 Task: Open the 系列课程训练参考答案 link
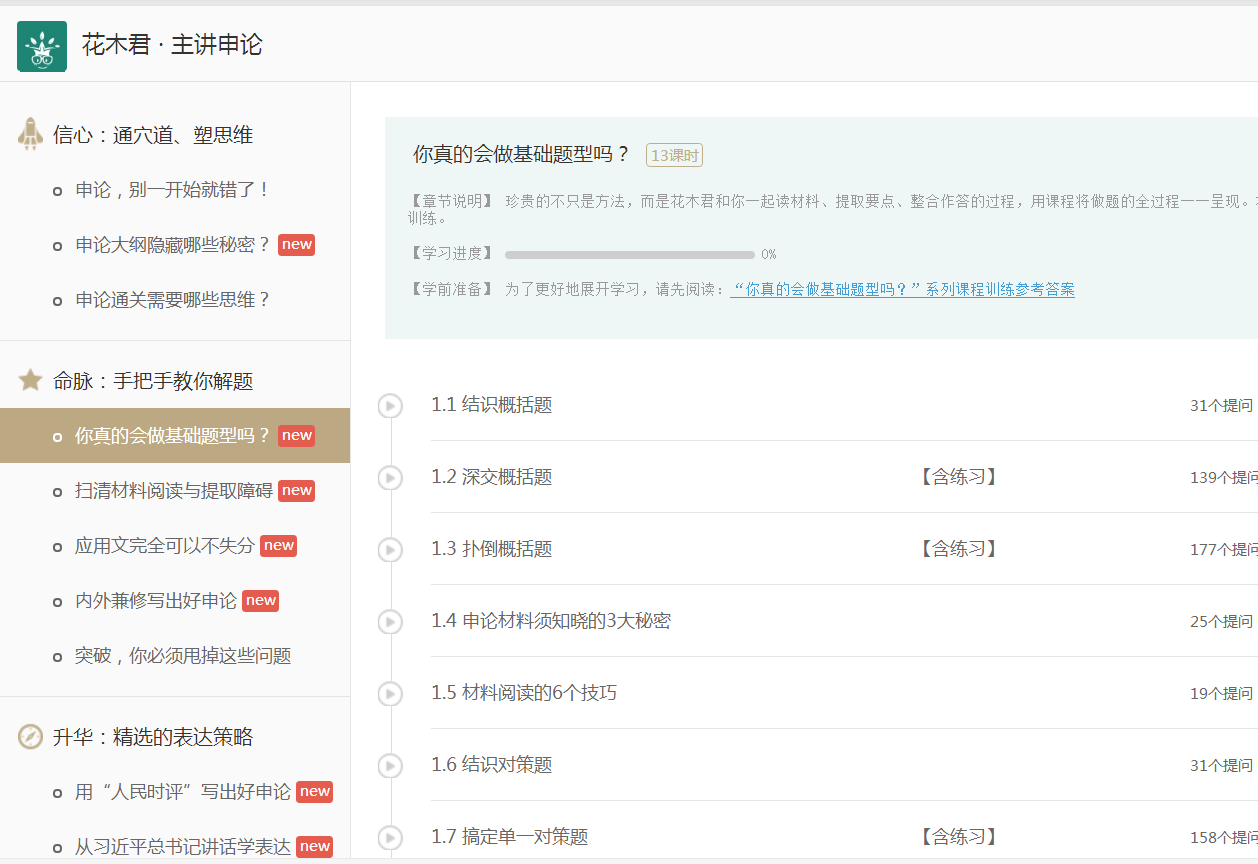[x=902, y=290]
